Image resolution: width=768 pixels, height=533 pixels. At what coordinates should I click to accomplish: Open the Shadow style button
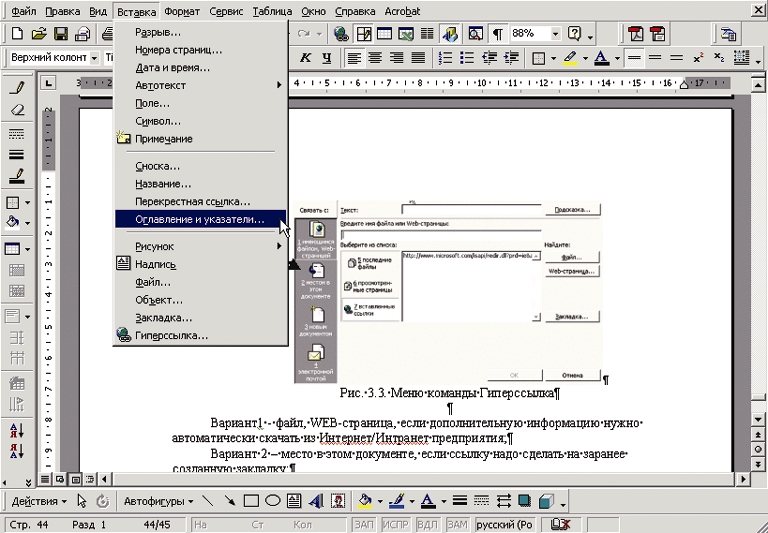[x=525, y=501]
